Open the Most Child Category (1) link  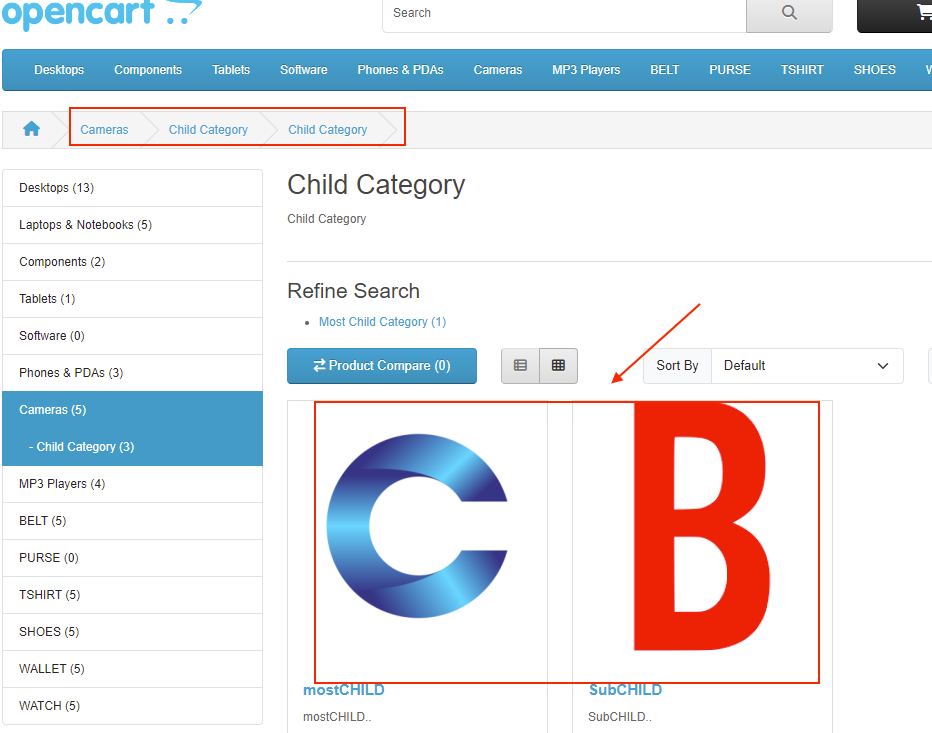tap(382, 322)
